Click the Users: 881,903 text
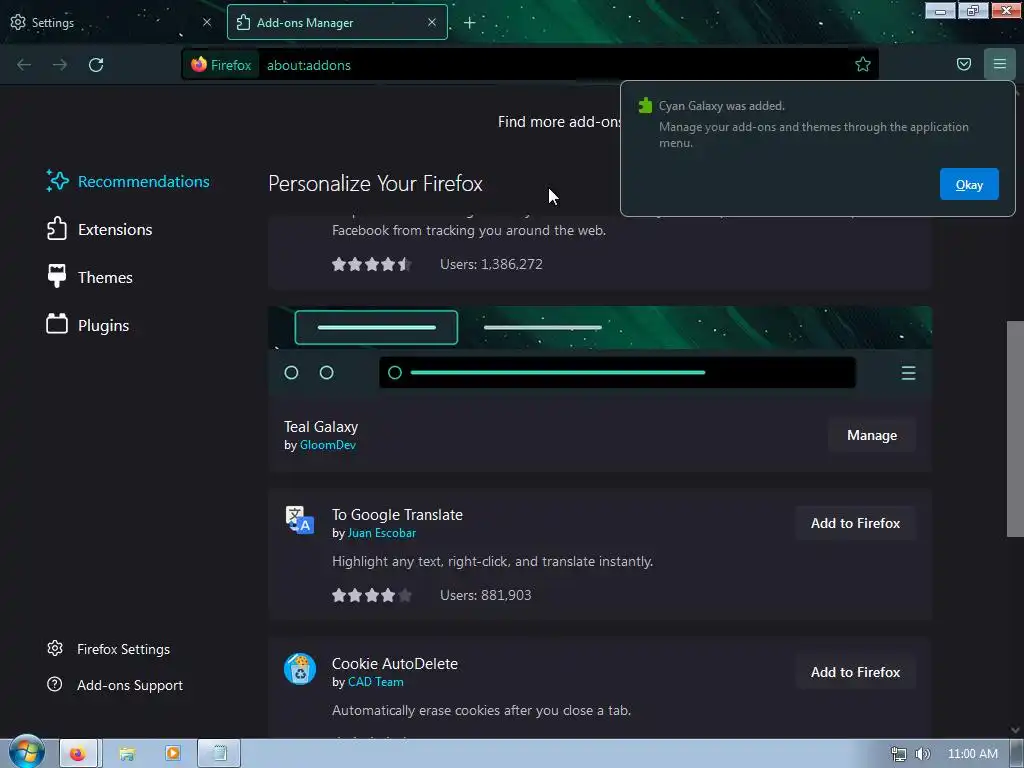Viewport: 1024px width, 768px height. coord(486,595)
